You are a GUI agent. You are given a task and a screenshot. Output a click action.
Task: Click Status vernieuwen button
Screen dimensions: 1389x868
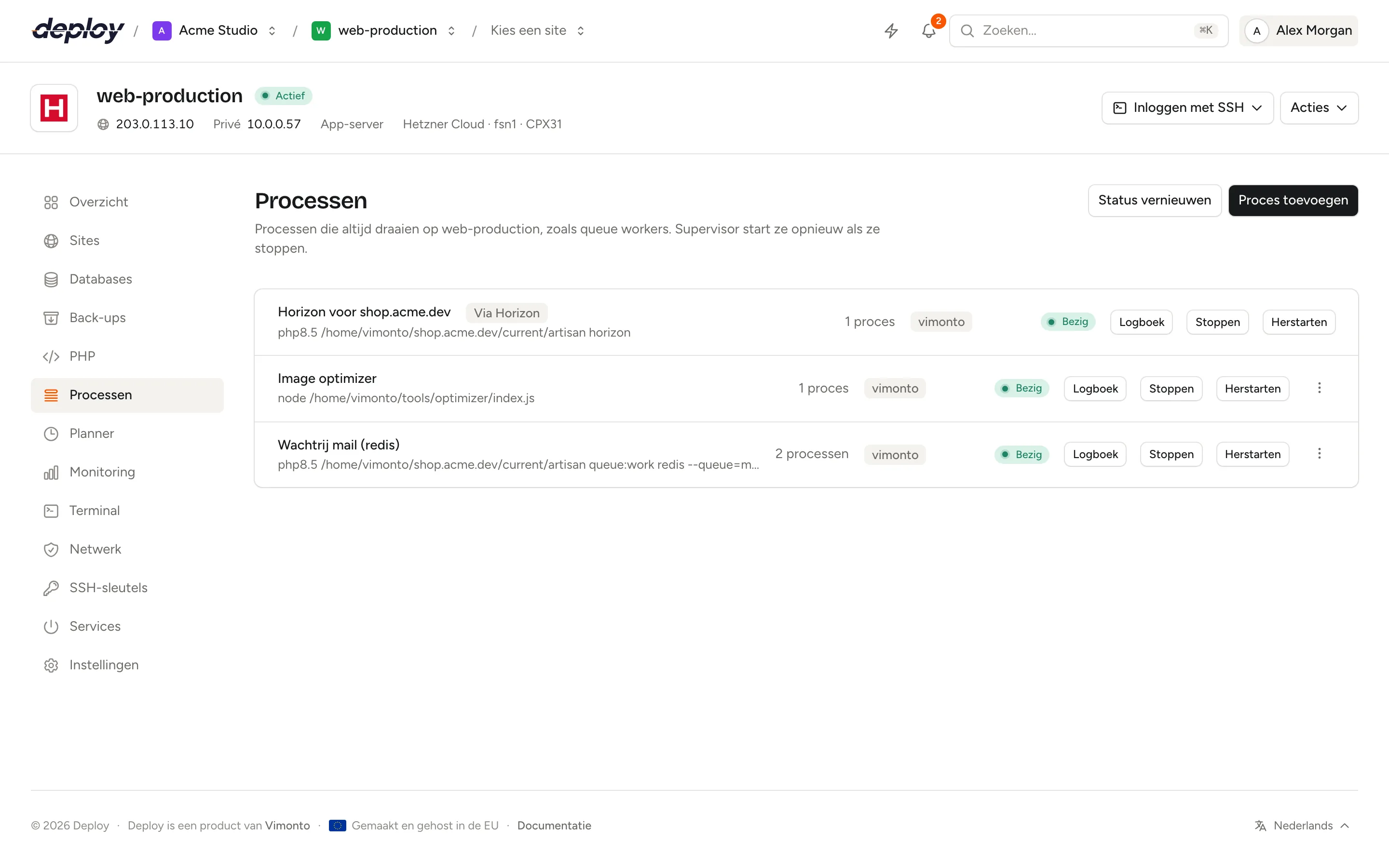pyautogui.click(x=1154, y=200)
